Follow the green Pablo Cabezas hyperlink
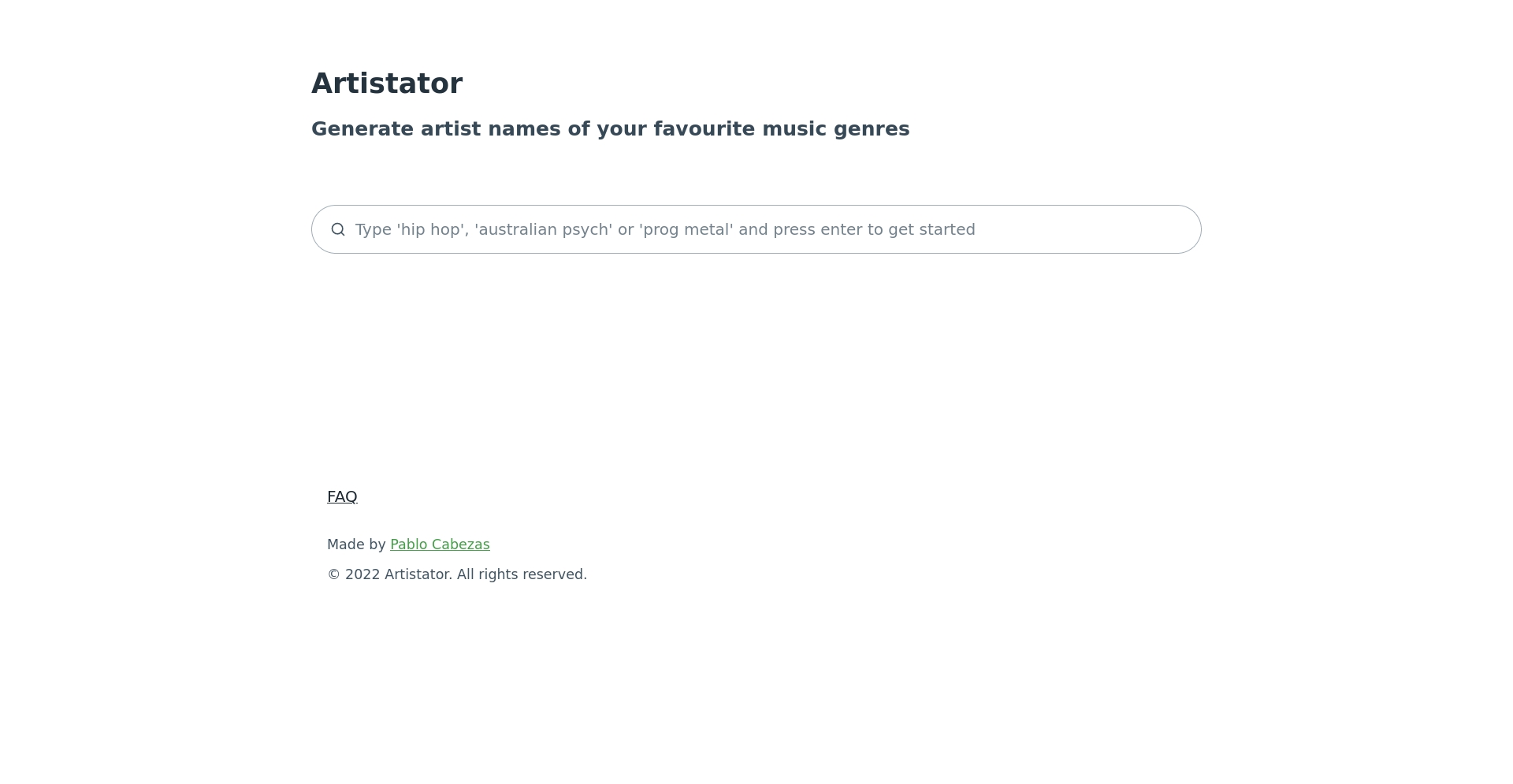Screen dimensions: 1513x784 pos(440,544)
